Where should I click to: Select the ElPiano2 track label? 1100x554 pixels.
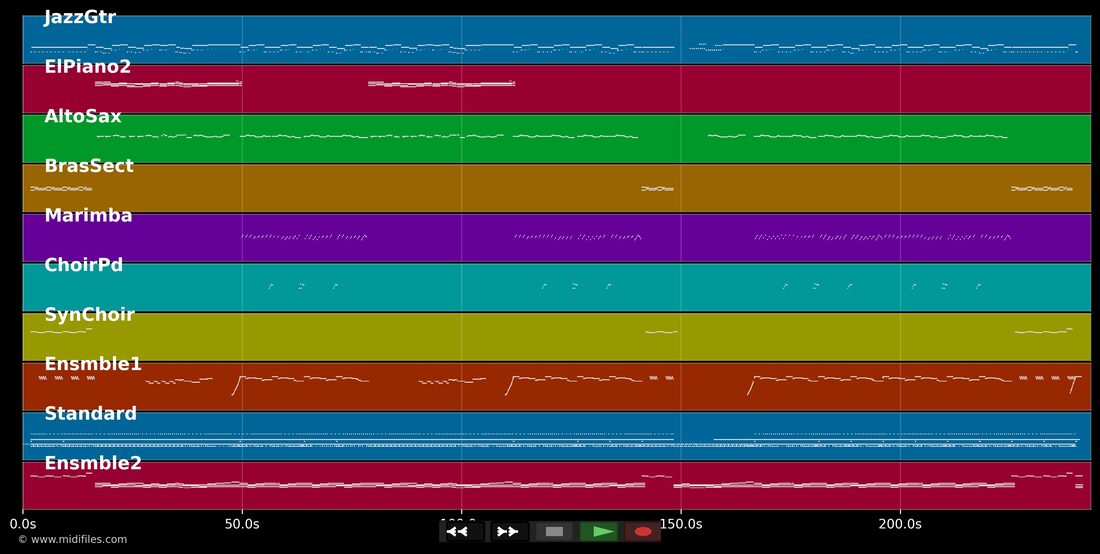click(x=87, y=67)
